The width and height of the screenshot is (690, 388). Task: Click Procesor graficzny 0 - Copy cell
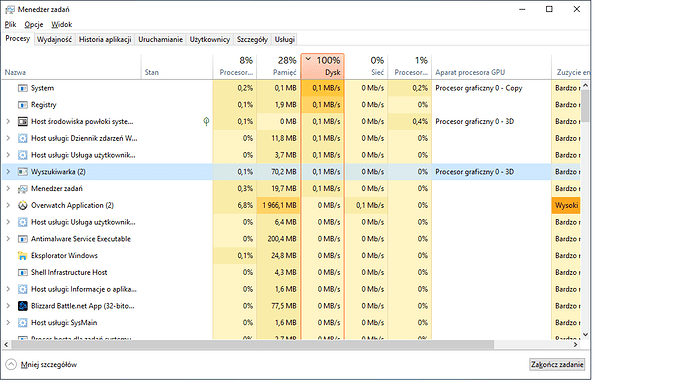coord(491,88)
